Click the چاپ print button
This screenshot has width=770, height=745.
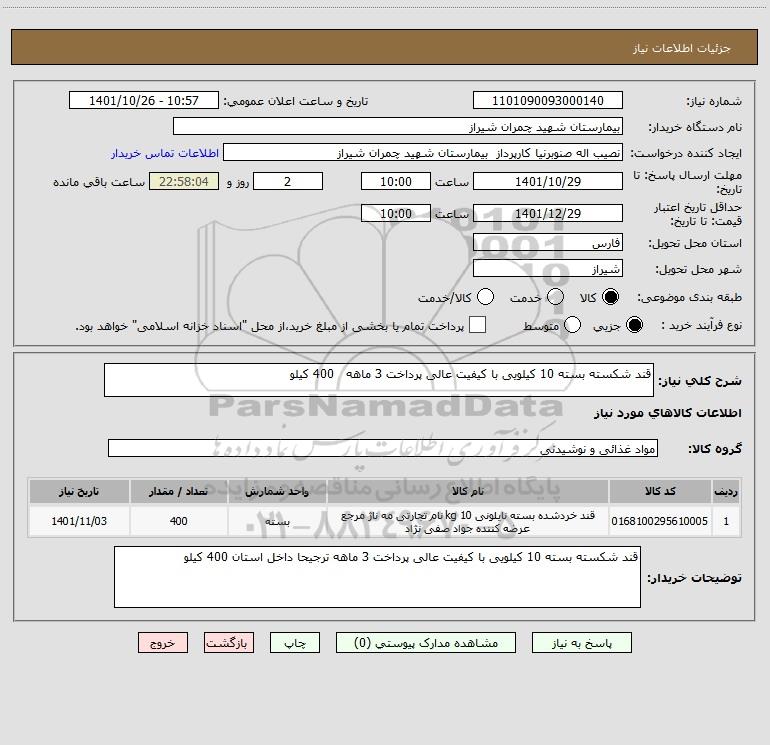point(295,643)
